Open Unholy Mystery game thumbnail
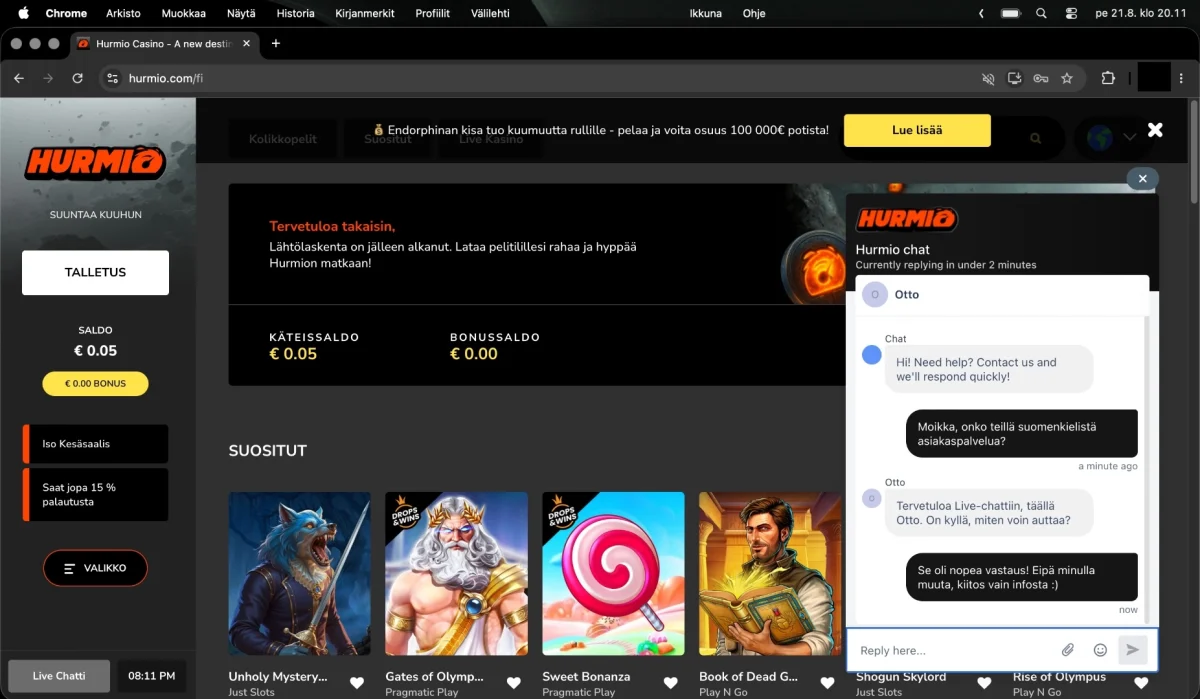1200x699 pixels. (x=299, y=574)
